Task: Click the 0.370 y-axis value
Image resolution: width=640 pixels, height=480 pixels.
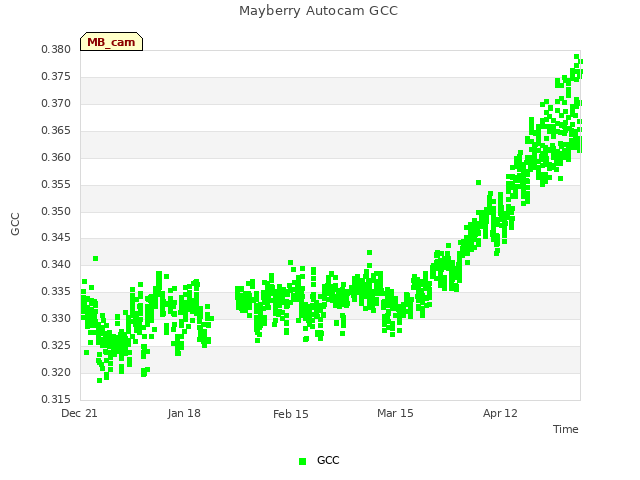Action: pyautogui.click(x=56, y=104)
